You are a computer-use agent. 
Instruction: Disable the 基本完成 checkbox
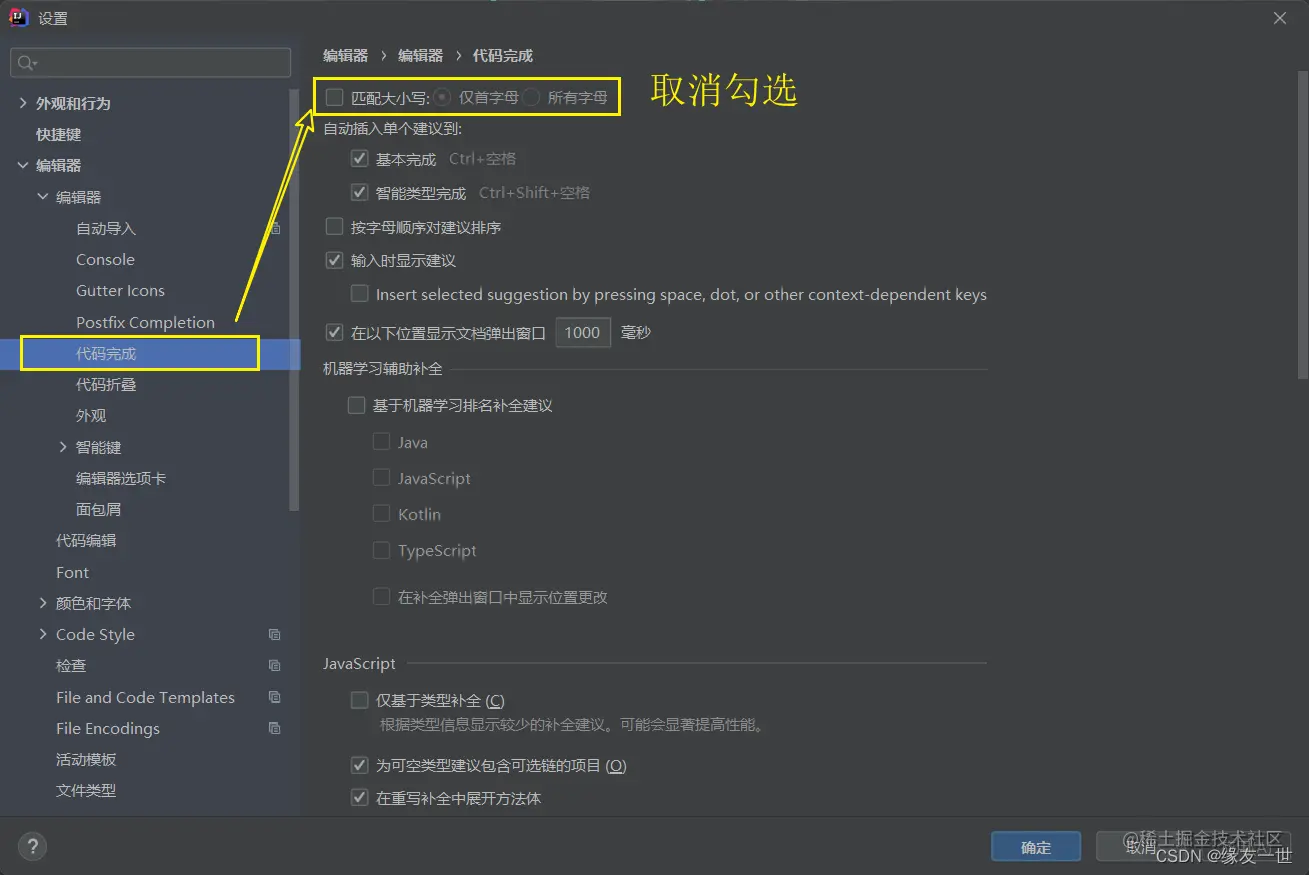click(x=359, y=158)
